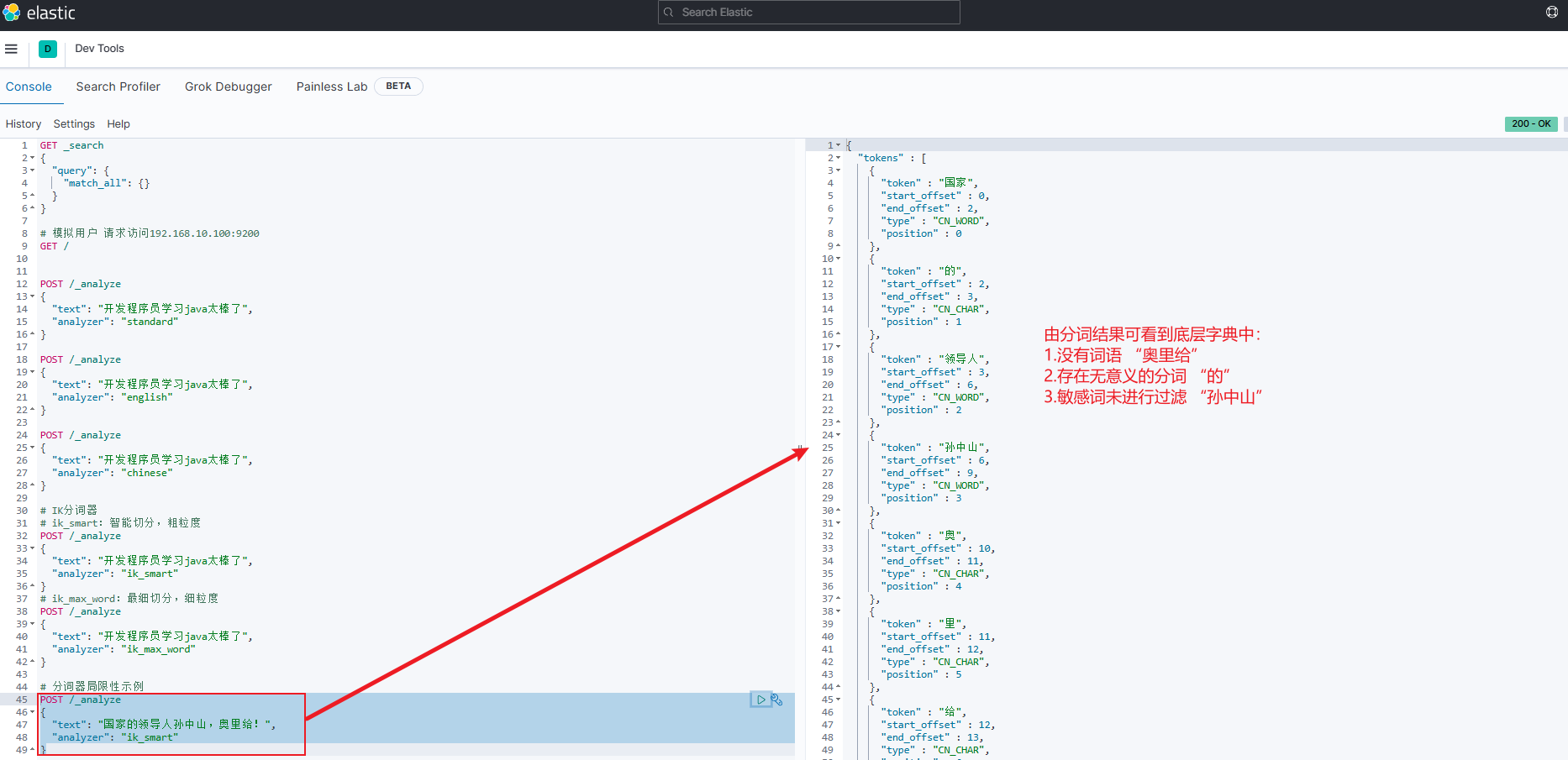Collapse request editor fold at line 39
Image resolution: width=1568 pixels, height=760 pixels.
coord(33,624)
